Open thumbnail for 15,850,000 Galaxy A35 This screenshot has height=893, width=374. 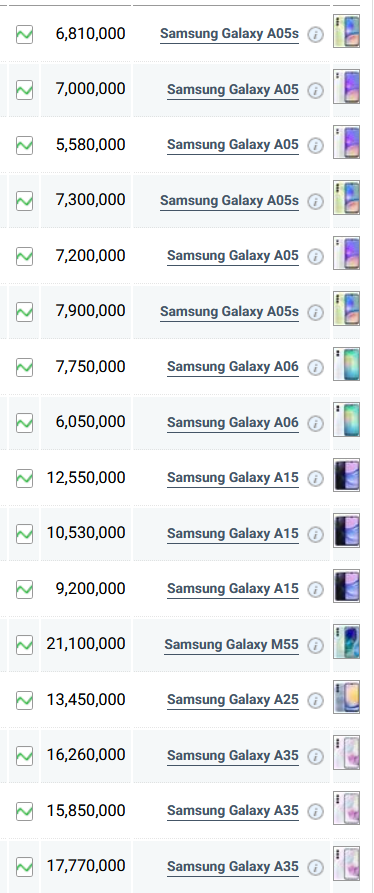(x=347, y=808)
